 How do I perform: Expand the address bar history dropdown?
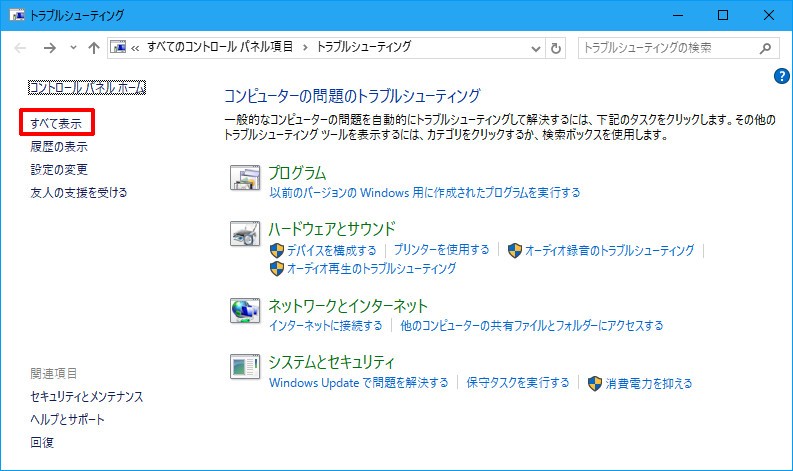pyautogui.click(x=536, y=49)
